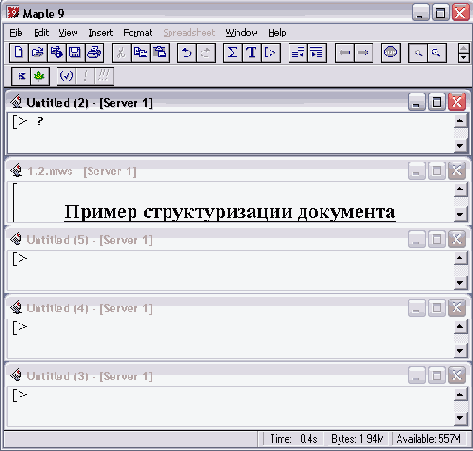Viewport: 473px width, 451px height.
Task: Save the worksheet using the floppy disk icon
Action: (75, 53)
